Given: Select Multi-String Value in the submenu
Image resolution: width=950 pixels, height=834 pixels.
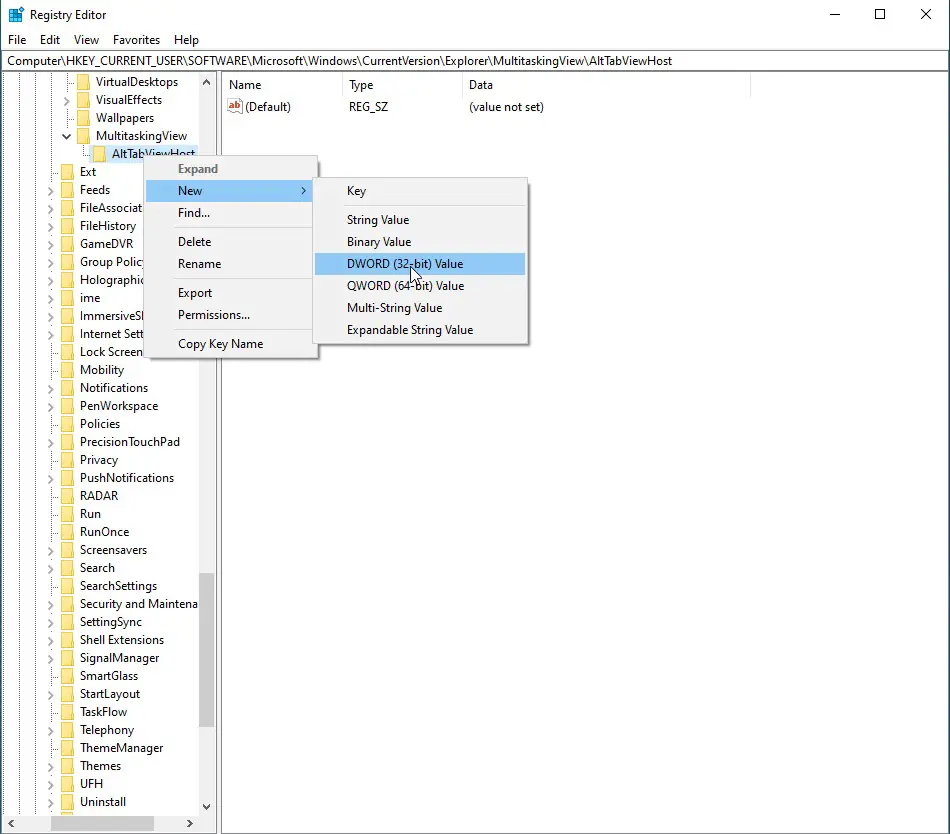Looking at the screenshot, I should click(x=420, y=308).
